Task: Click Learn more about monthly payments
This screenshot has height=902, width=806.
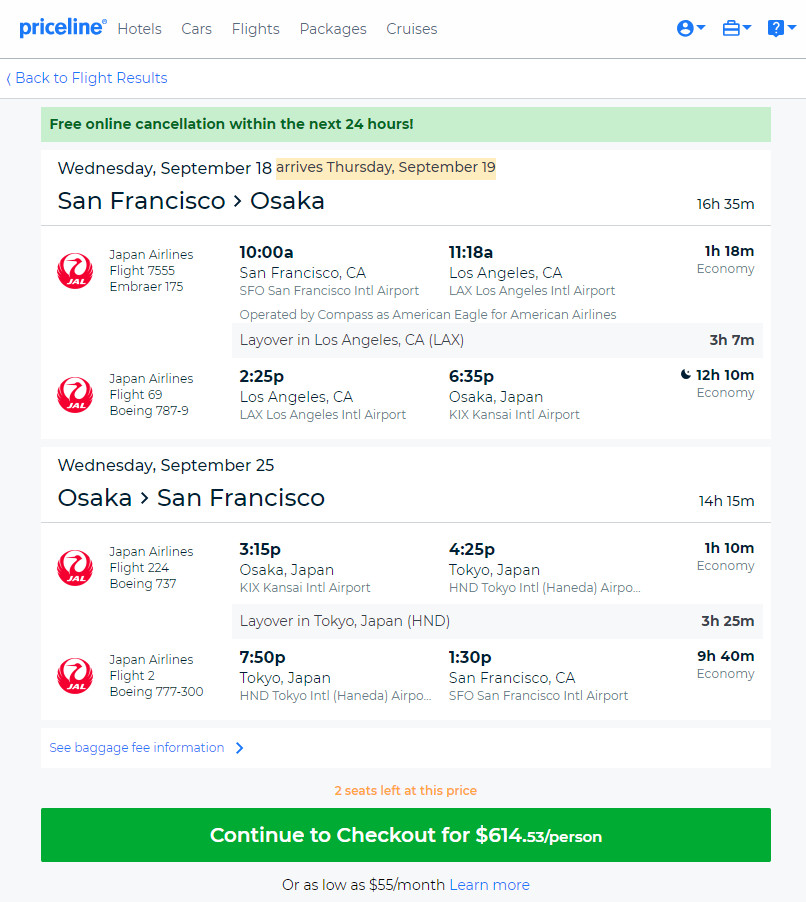Action: click(x=489, y=885)
